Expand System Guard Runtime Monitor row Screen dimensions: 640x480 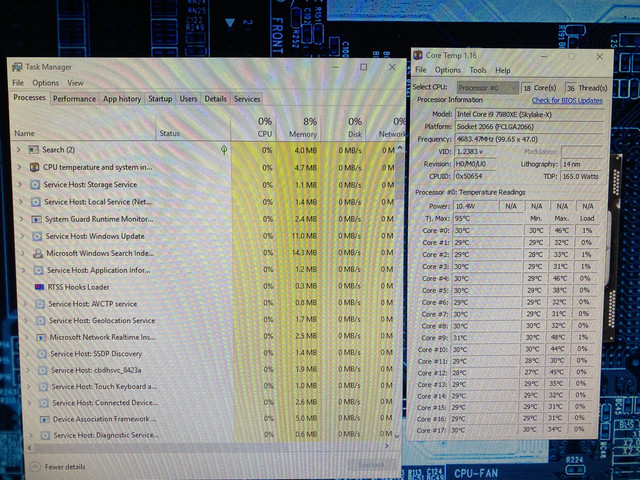22,219
